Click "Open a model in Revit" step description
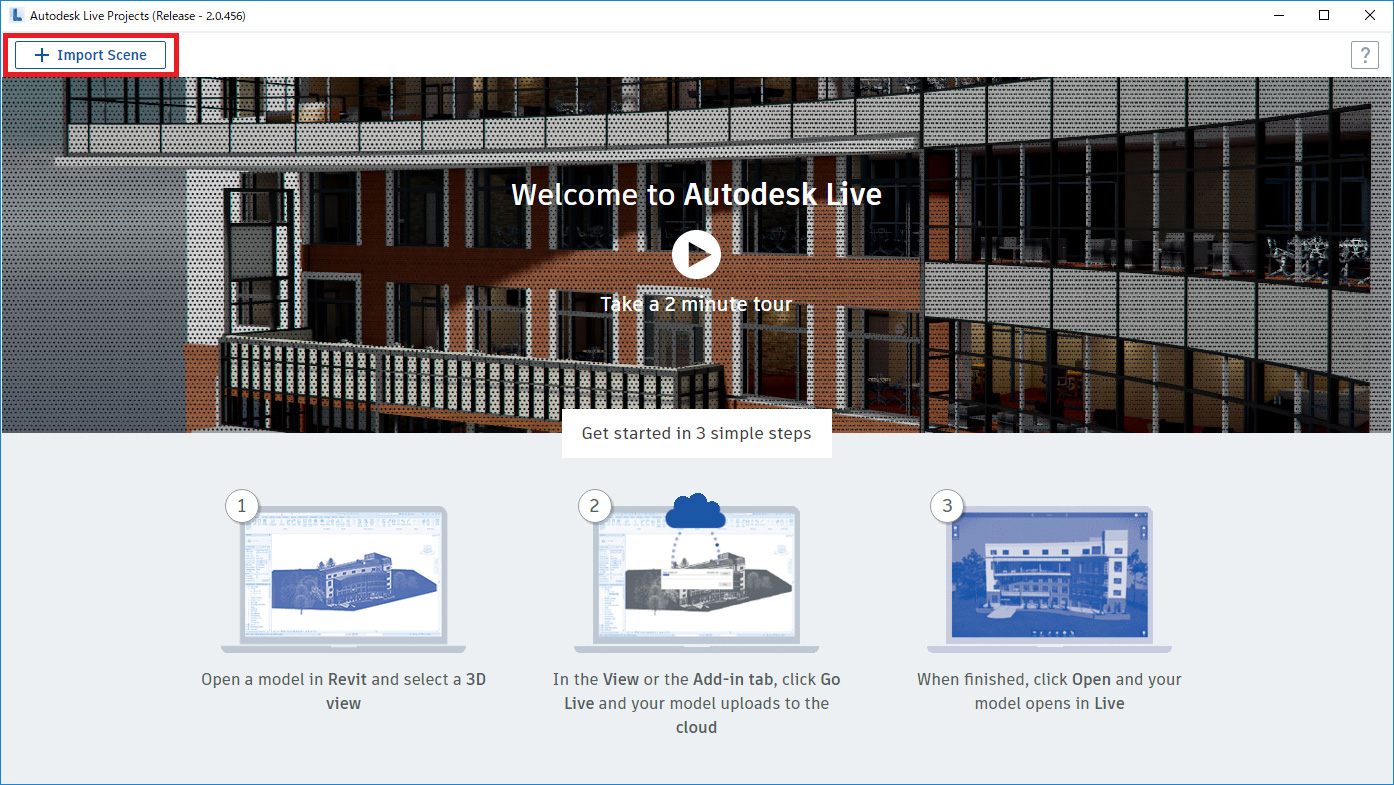 343,691
